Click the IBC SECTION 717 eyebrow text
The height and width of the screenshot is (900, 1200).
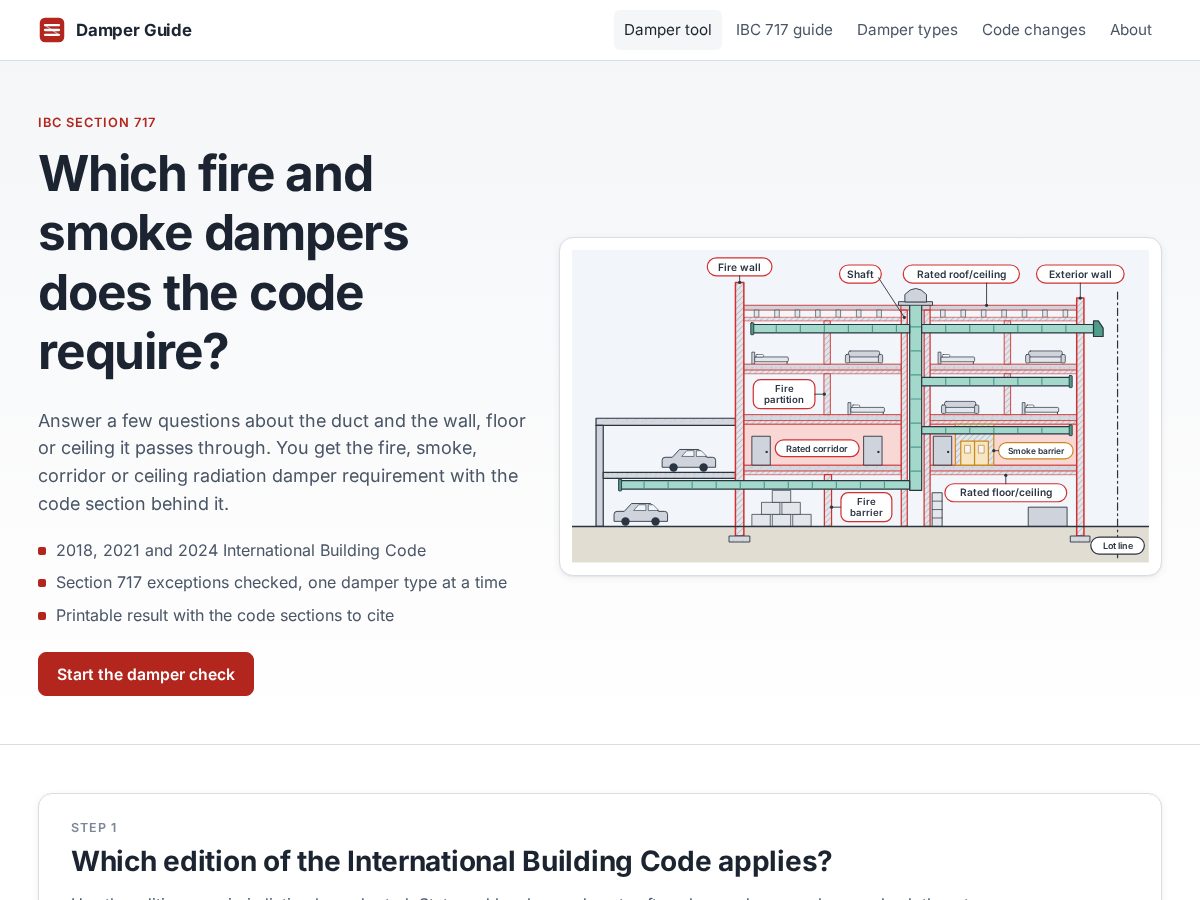tap(97, 123)
